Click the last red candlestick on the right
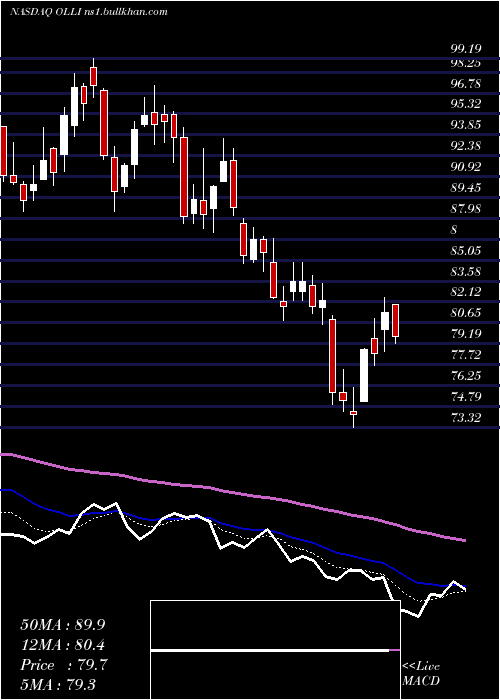The height and width of the screenshot is (700, 500). pyautogui.click(x=396, y=321)
